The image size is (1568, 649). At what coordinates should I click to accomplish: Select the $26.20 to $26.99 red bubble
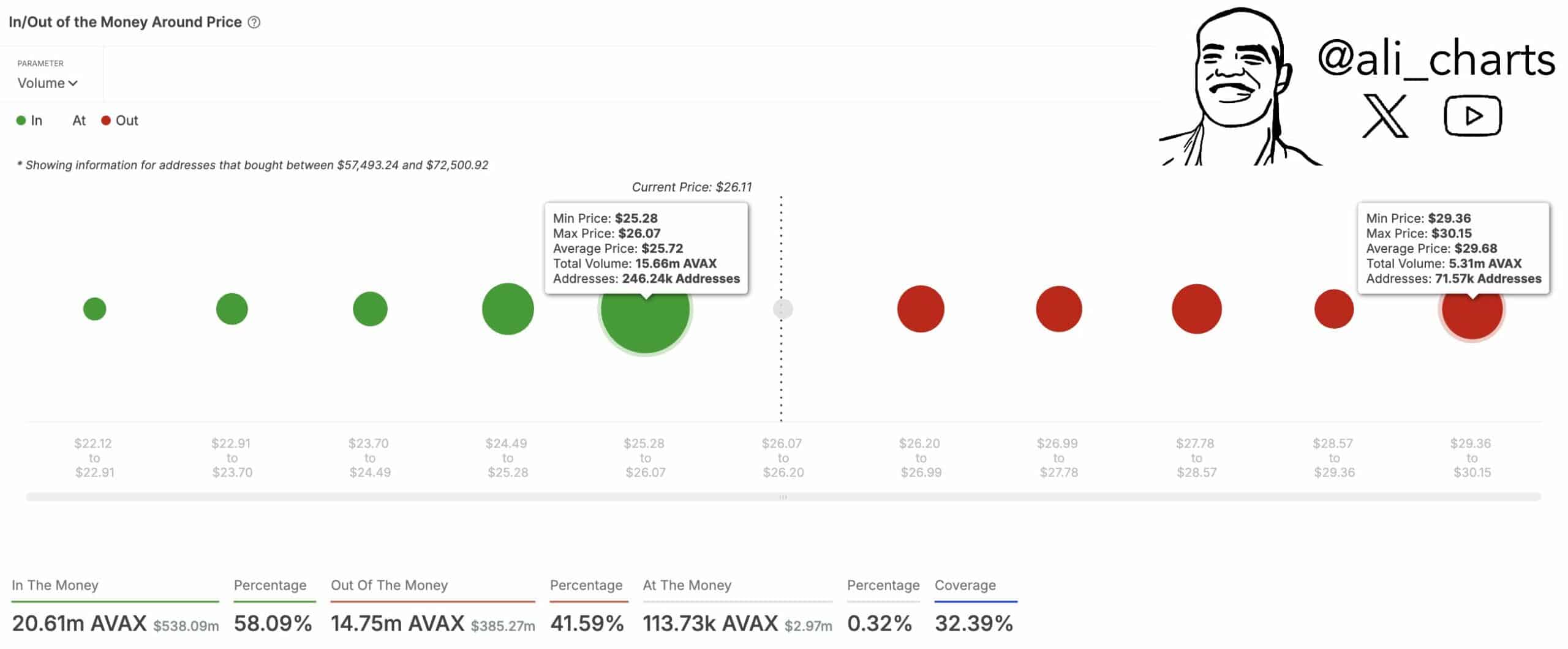[x=921, y=309]
